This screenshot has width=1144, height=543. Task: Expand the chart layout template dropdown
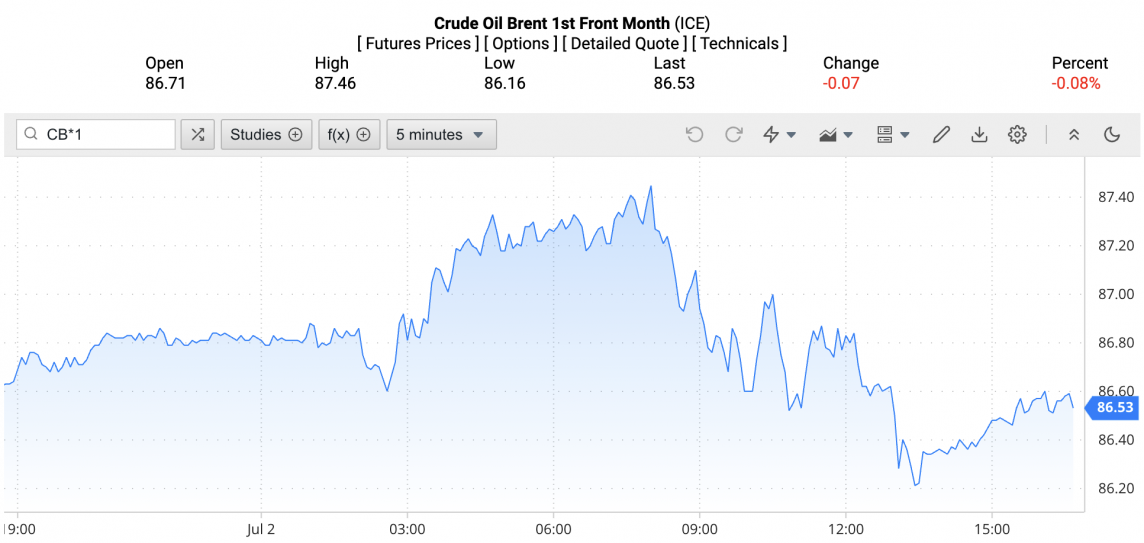[x=892, y=135]
